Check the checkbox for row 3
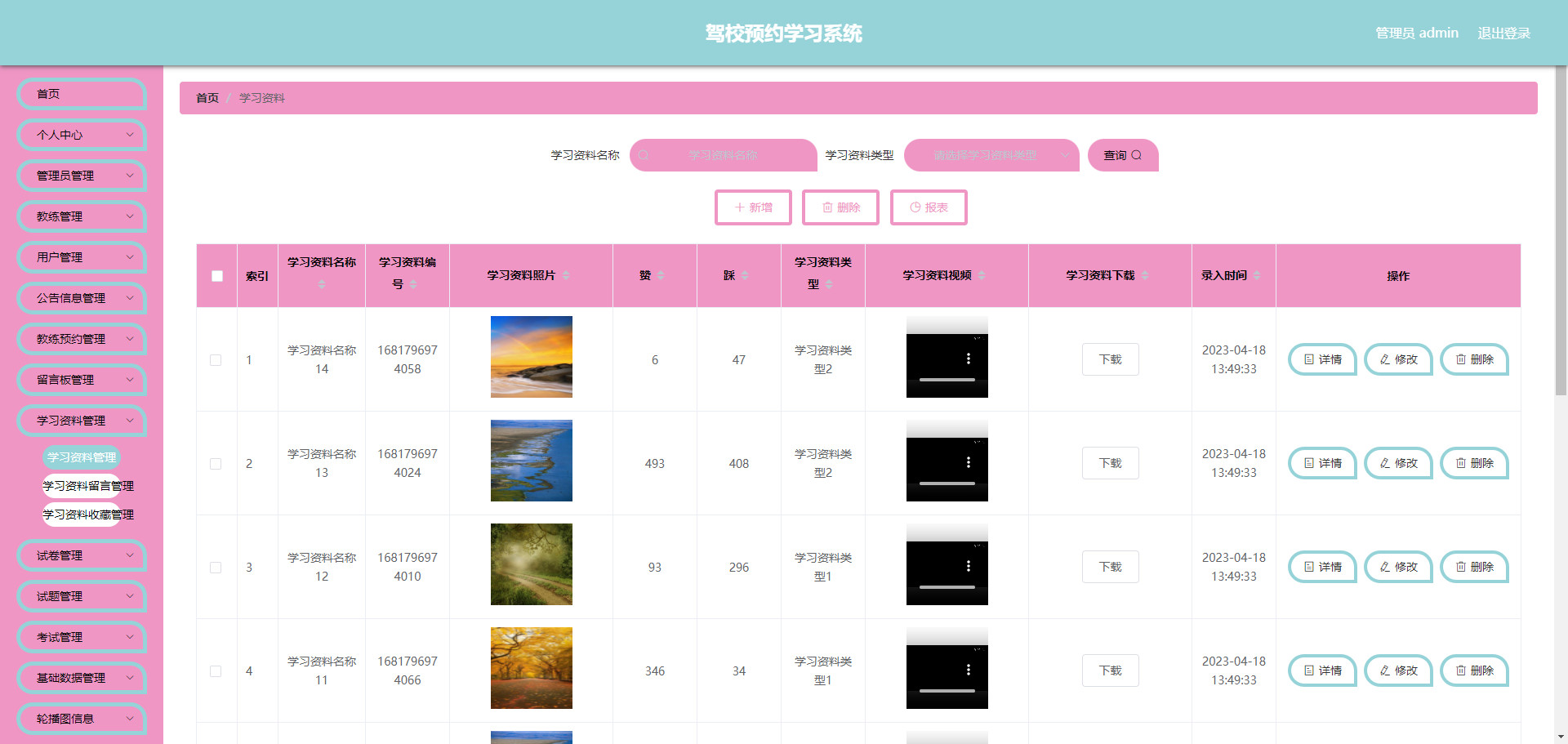Viewport: 1568px width, 744px height. tap(216, 568)
